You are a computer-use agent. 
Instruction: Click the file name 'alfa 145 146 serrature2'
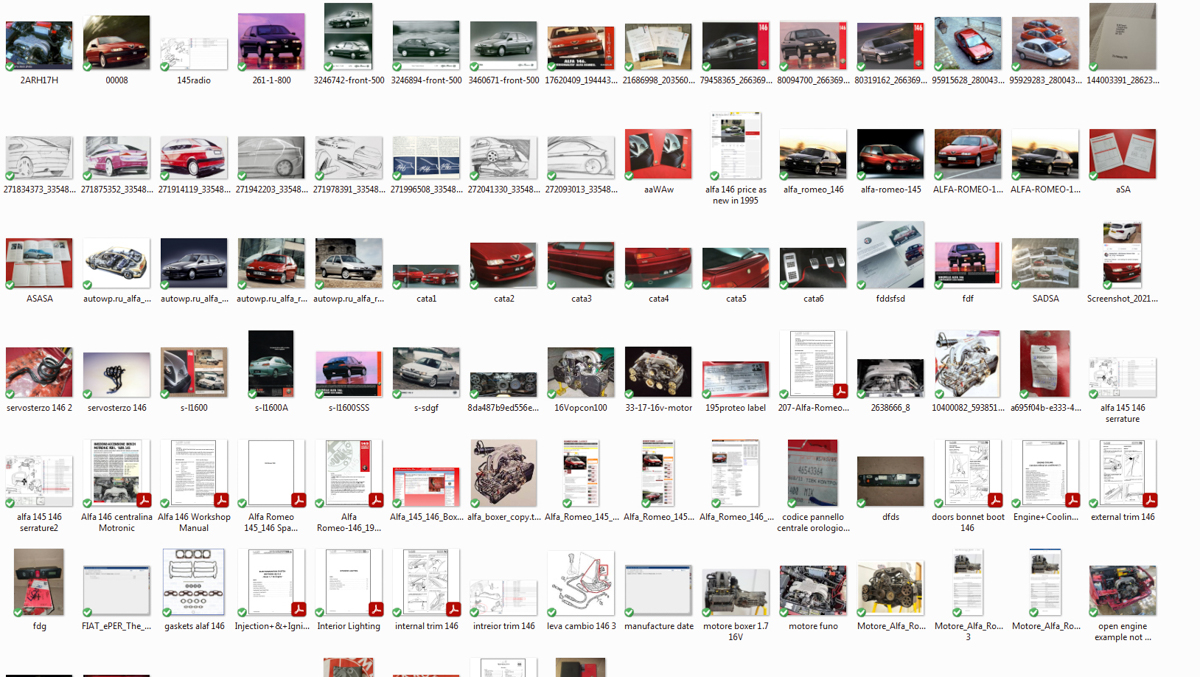tap(39, 523)
